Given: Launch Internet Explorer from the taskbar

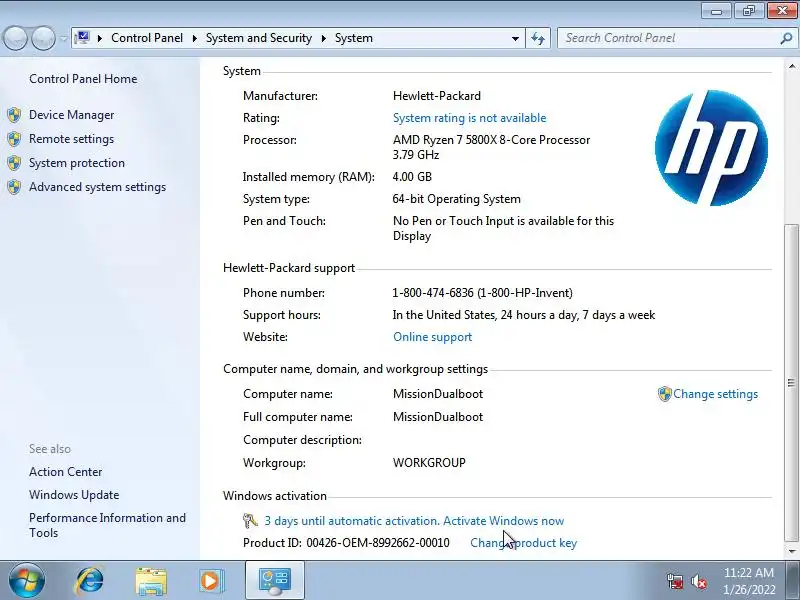Looking at the screenshot, I should click(x=89, y=581).
